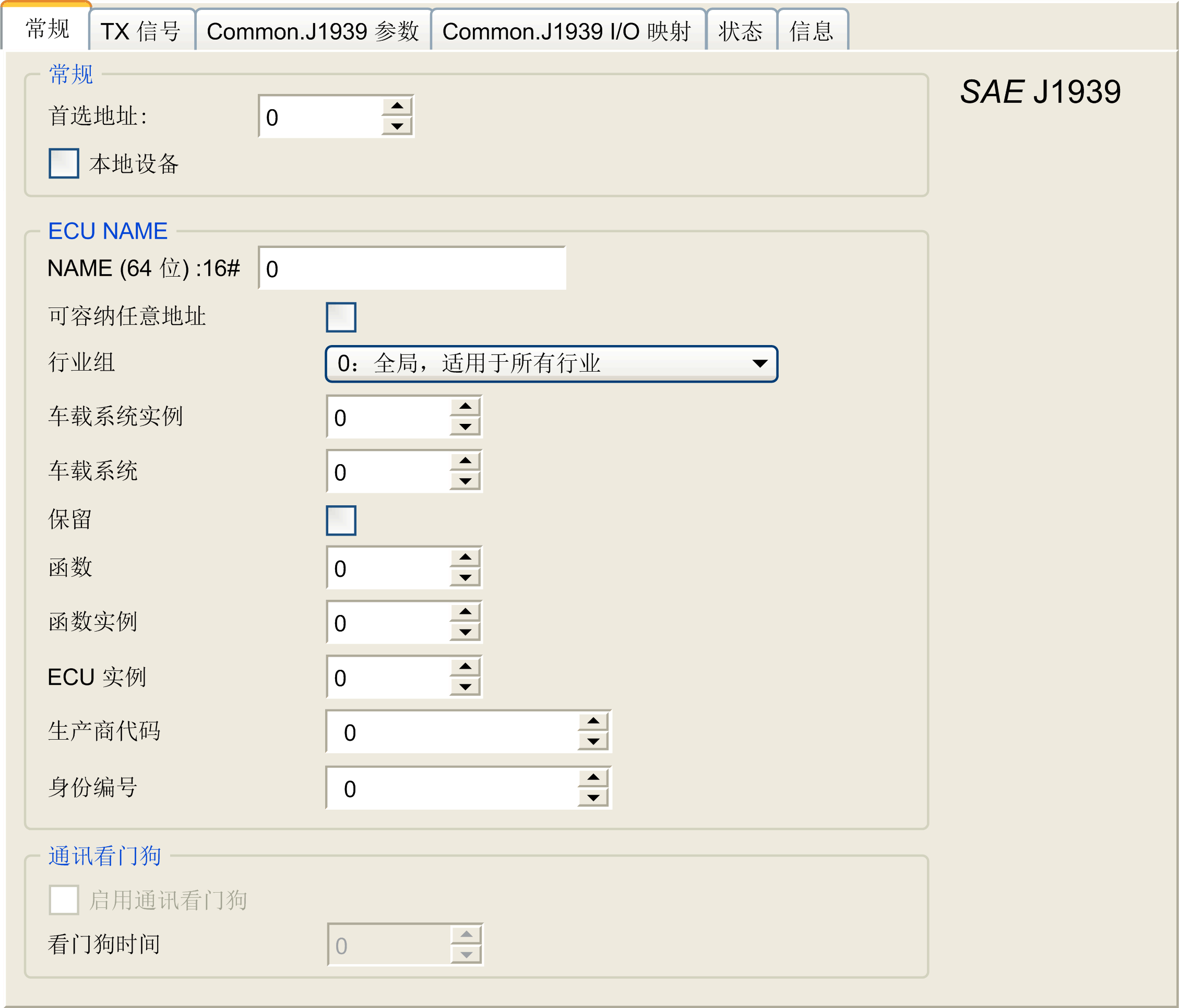Viewport: 1179px width, 1008px height.
Task: Increase 生产商代码 with the up arrow
Action: tap(593, 721)
